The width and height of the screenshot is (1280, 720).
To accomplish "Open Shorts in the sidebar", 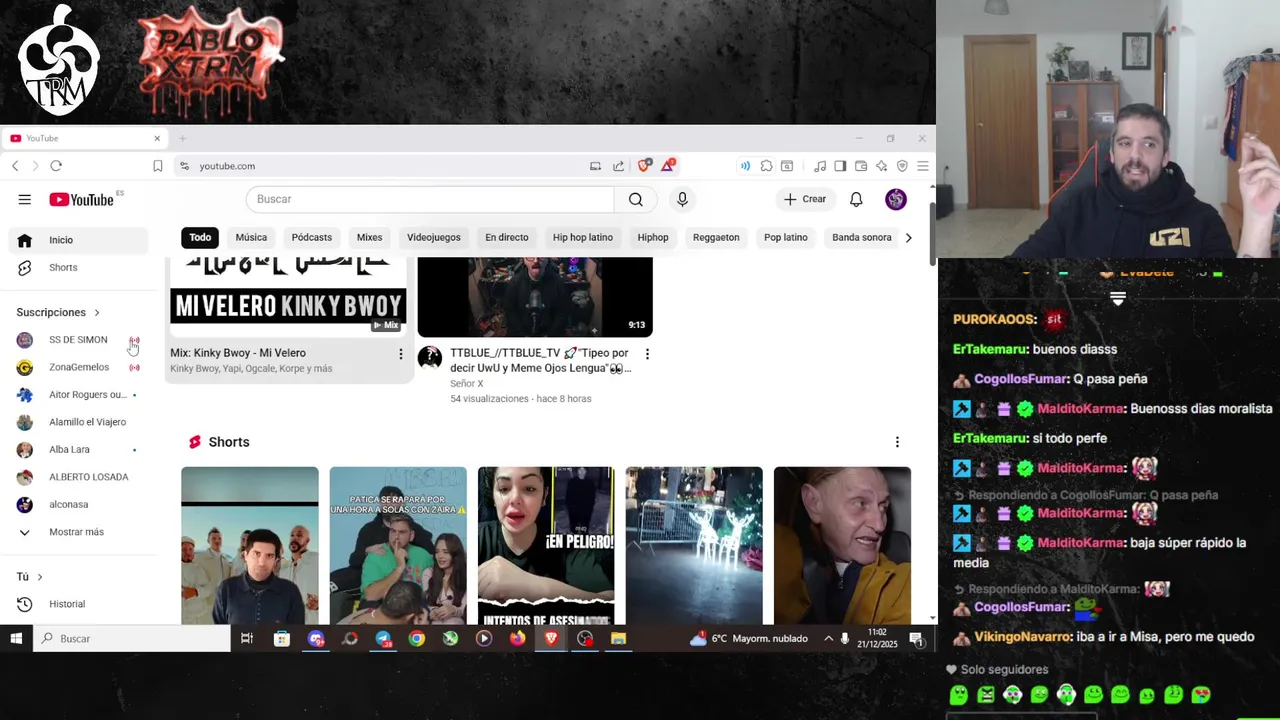I will click(x=78, y=268).
